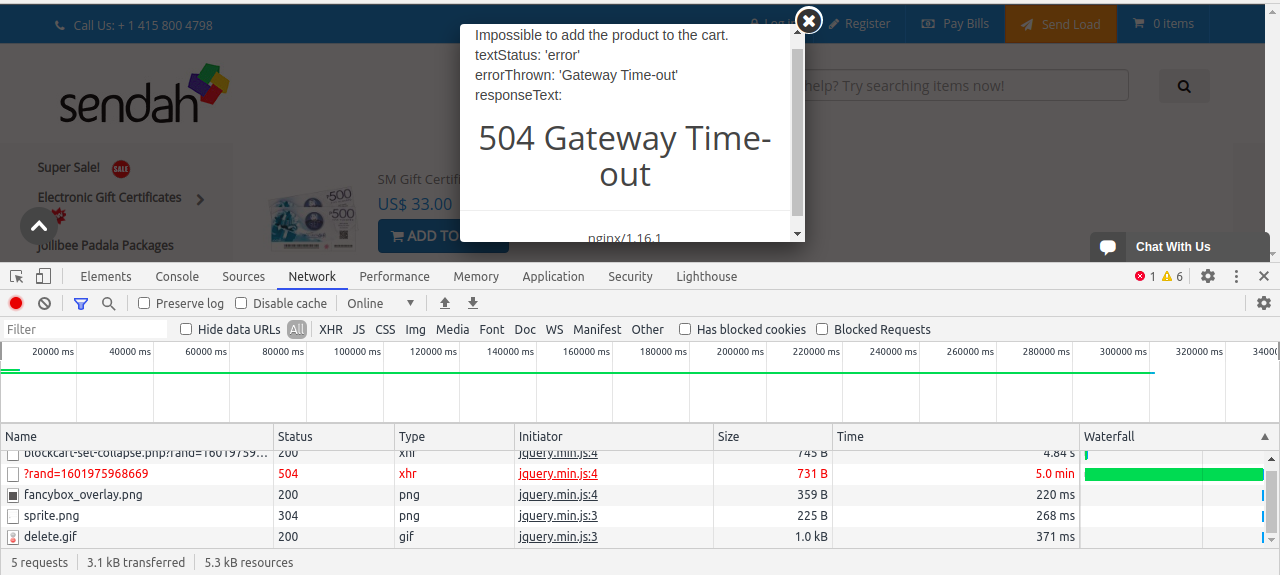The height and width of the screenshot is (575, 1280).
Task: Open the Online throttling dropdown
Action: point(381,303)
